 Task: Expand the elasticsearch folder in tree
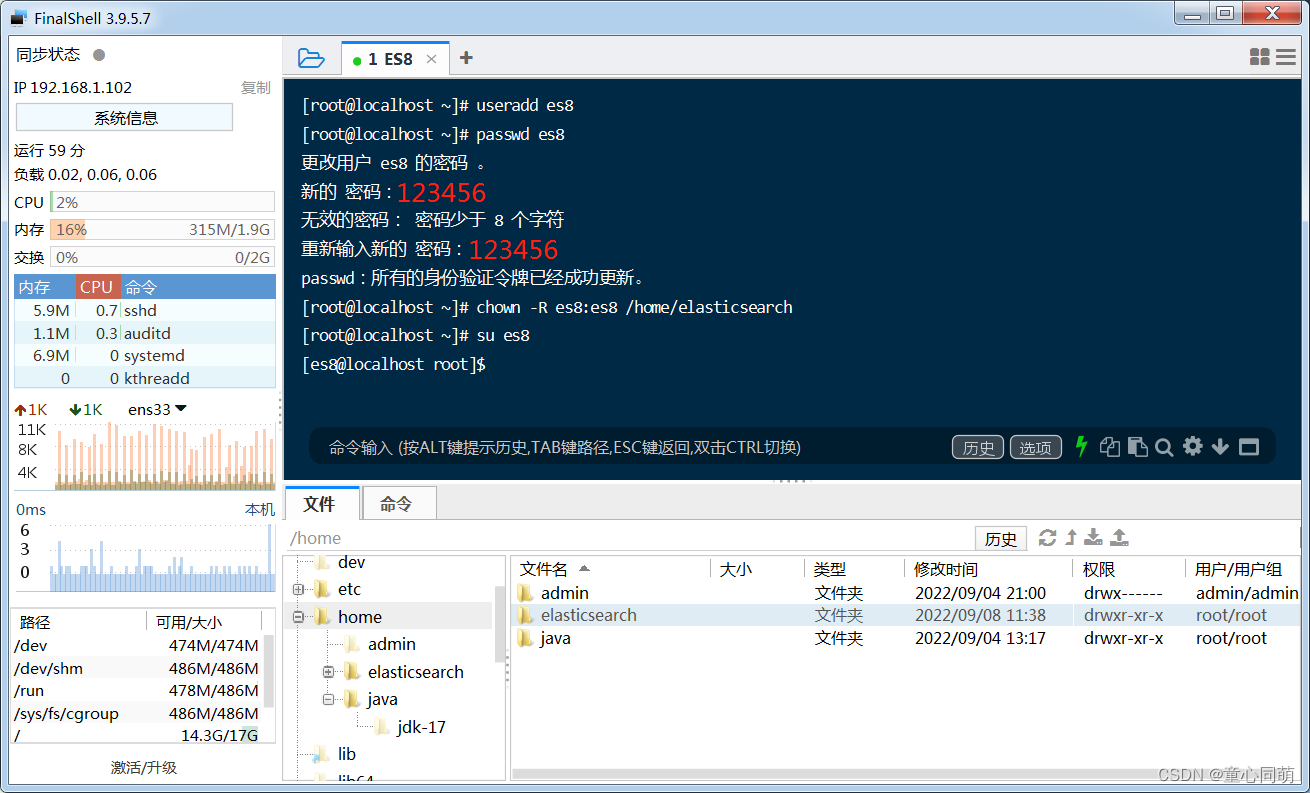[x=328, y=672]
